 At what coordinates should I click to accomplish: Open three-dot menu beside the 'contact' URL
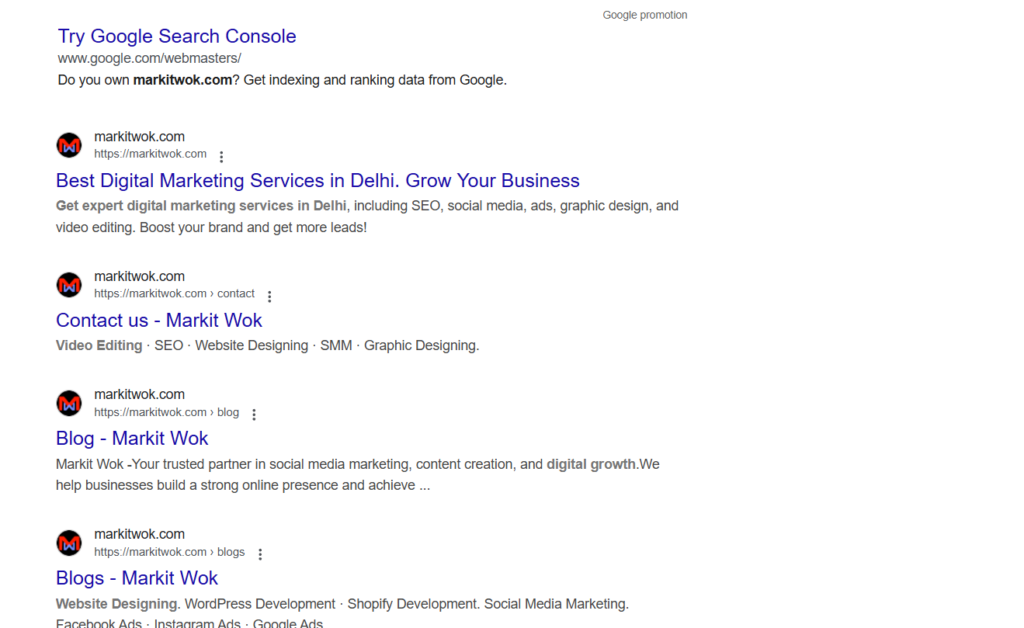[x=269, y=296]
